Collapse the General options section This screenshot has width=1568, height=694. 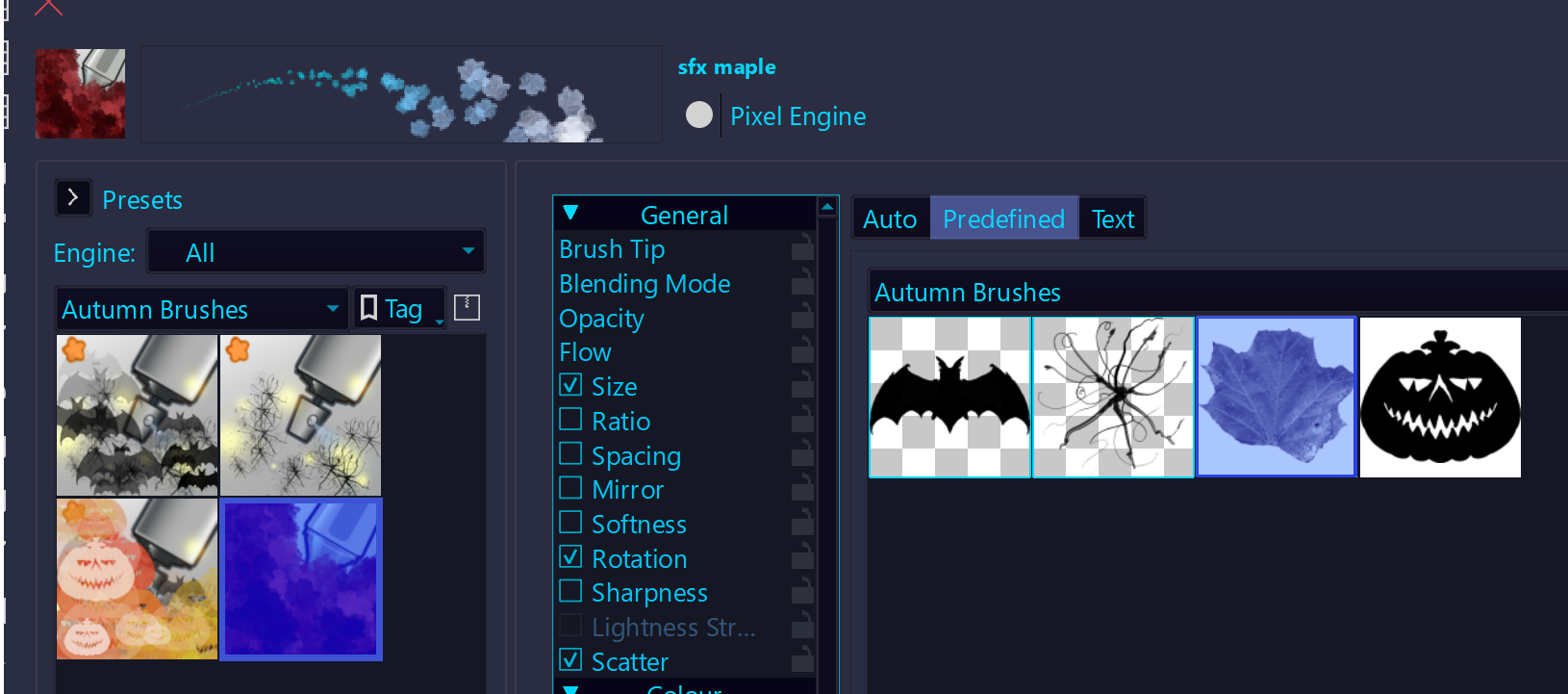[570, 214]
